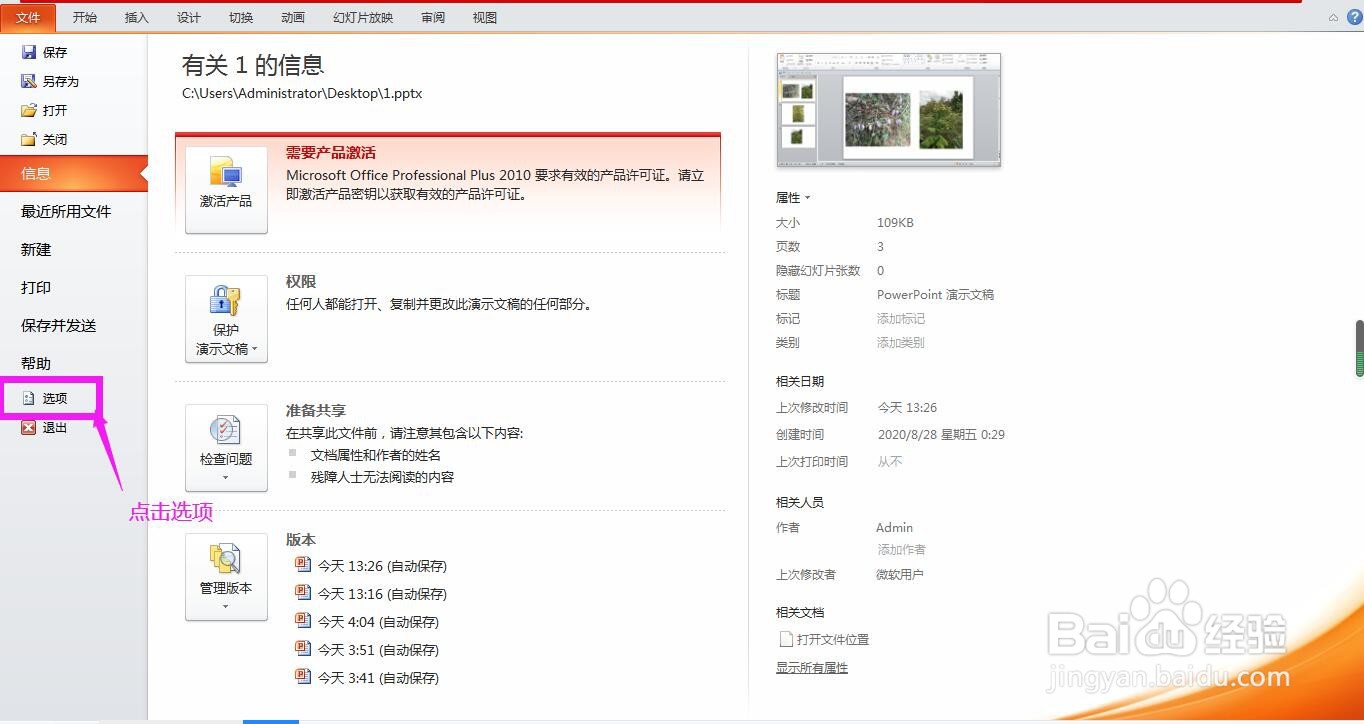Open the 今天 13:16 autosave version
Viewport: 1364px width, 724px height.
coord(371,594)
